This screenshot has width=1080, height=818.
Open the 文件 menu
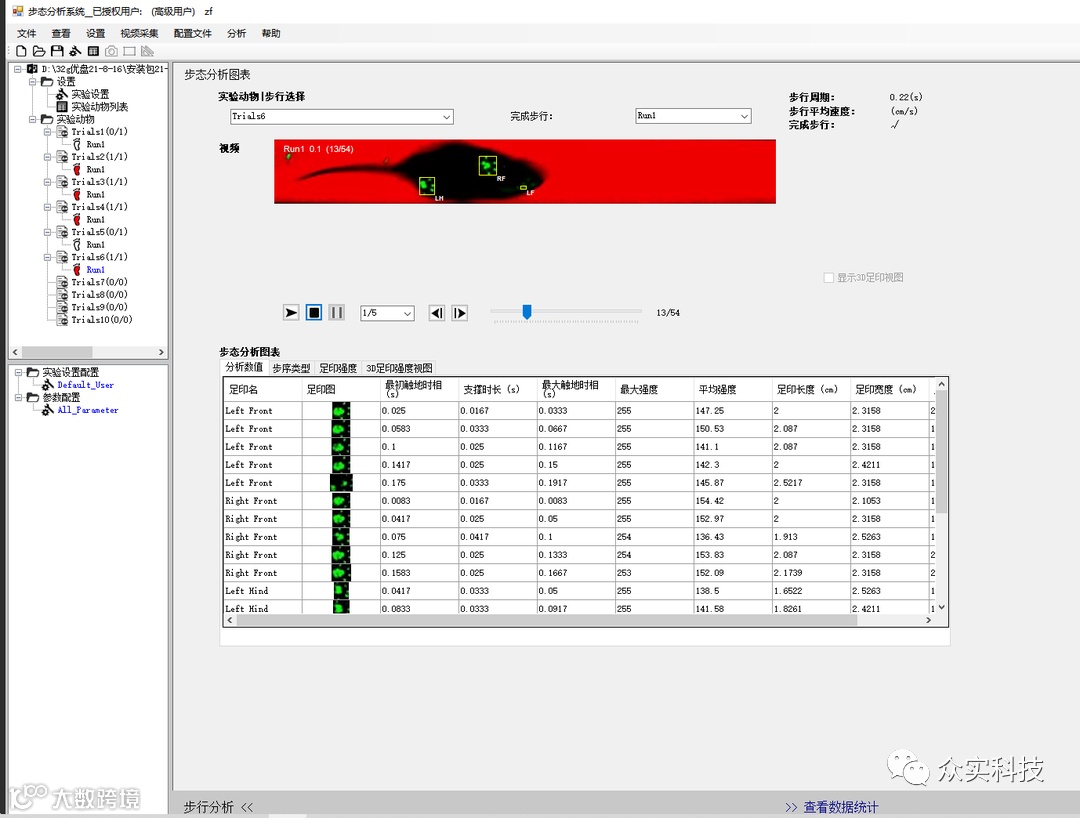[x=27, y=33]
